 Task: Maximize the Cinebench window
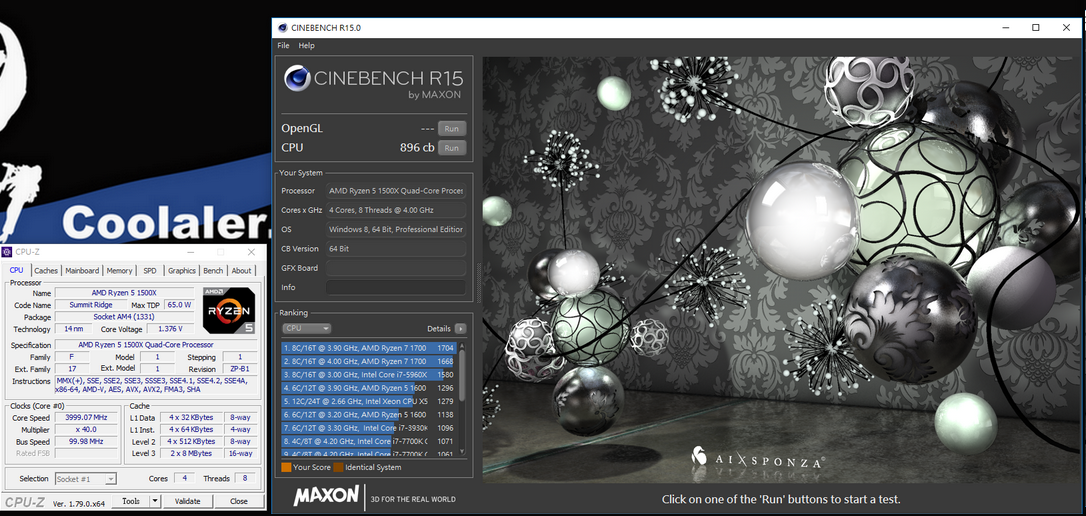pyautogui.click(x=1035, y=28)
